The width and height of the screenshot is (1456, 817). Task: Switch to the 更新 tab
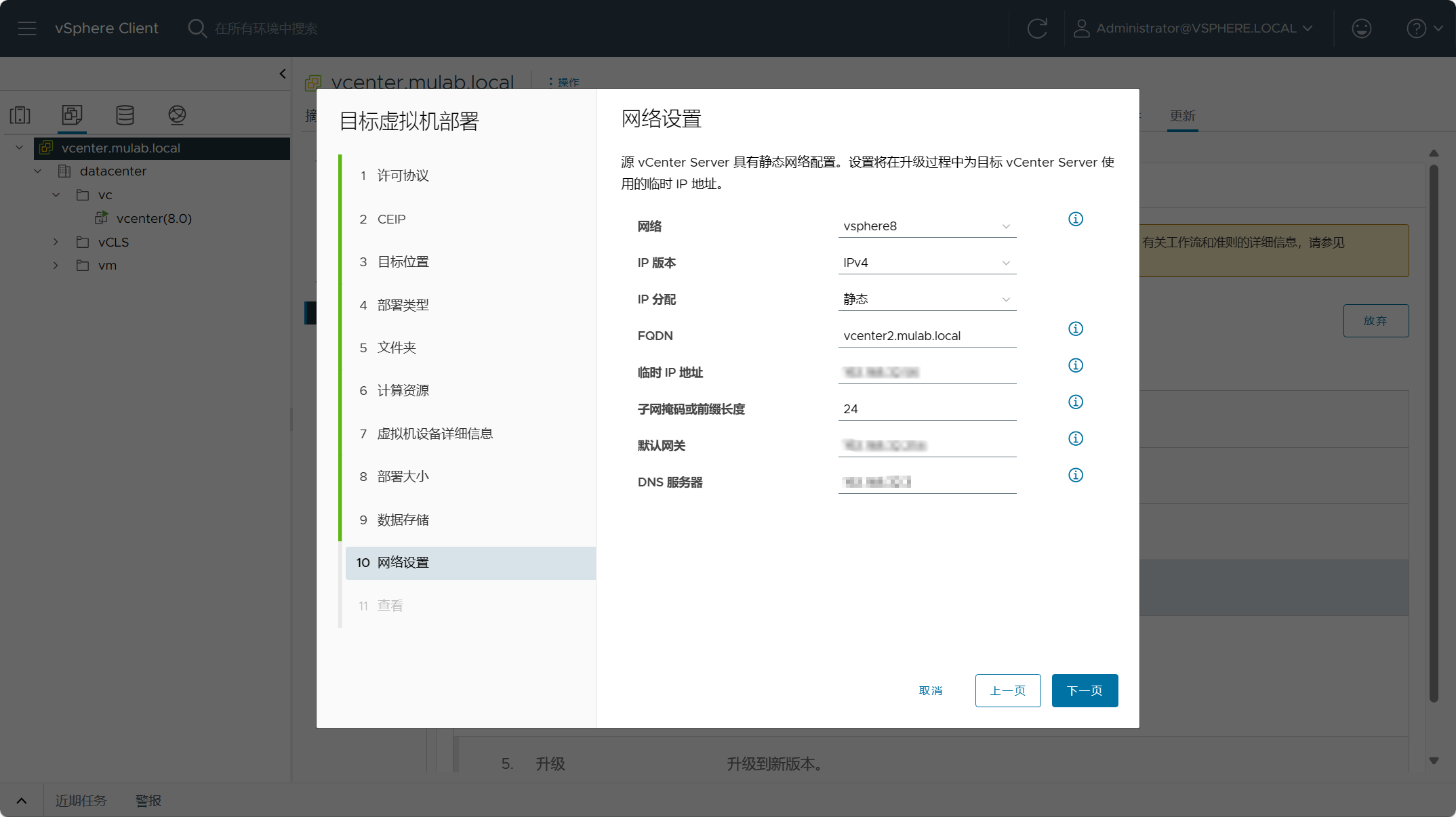click(x=1183, y=117)
